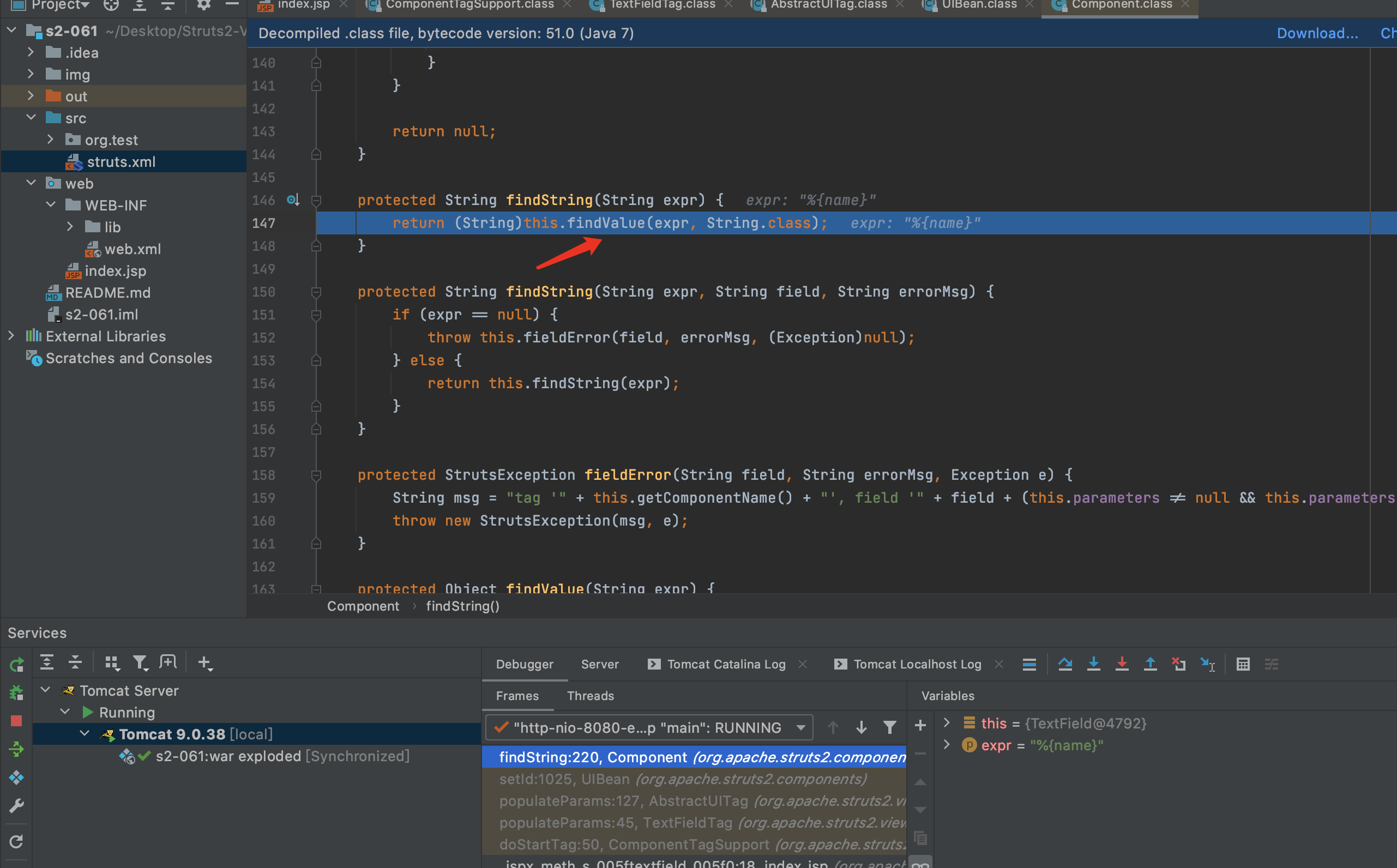
Task: Expand the out folder
Action: (31, 96)
